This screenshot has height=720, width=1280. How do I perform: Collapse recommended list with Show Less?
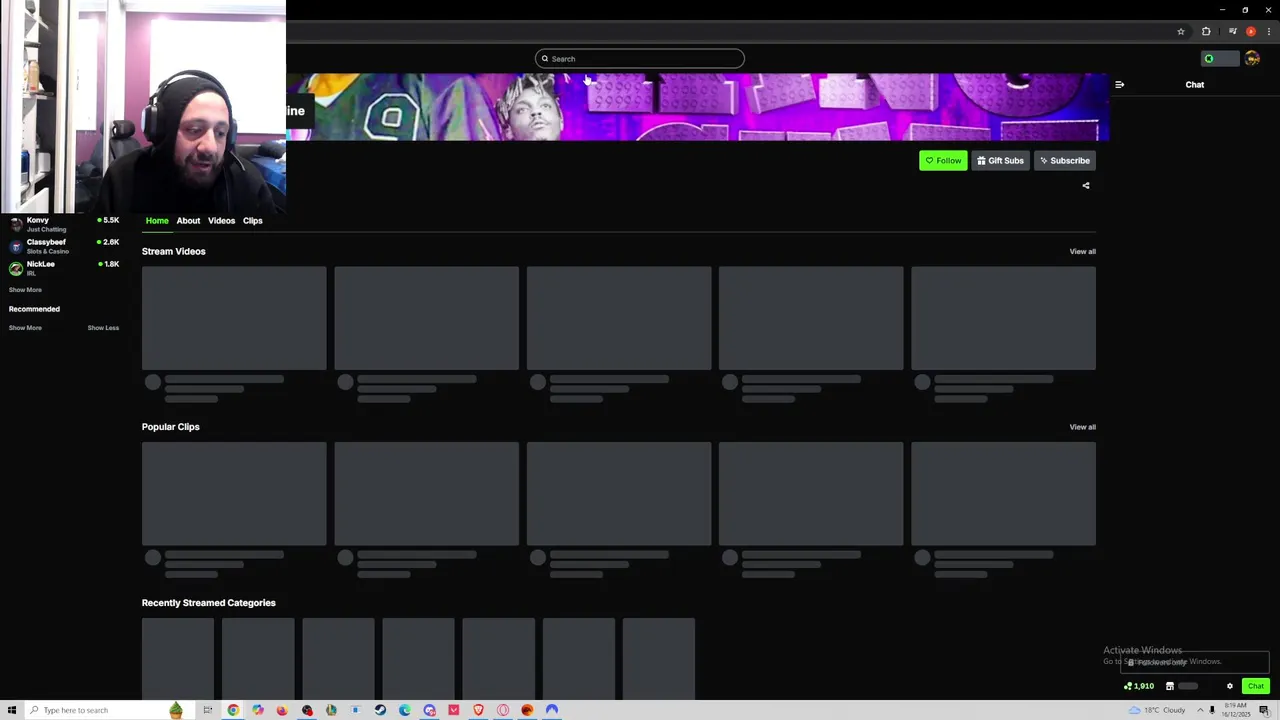(x=103, y=328)
